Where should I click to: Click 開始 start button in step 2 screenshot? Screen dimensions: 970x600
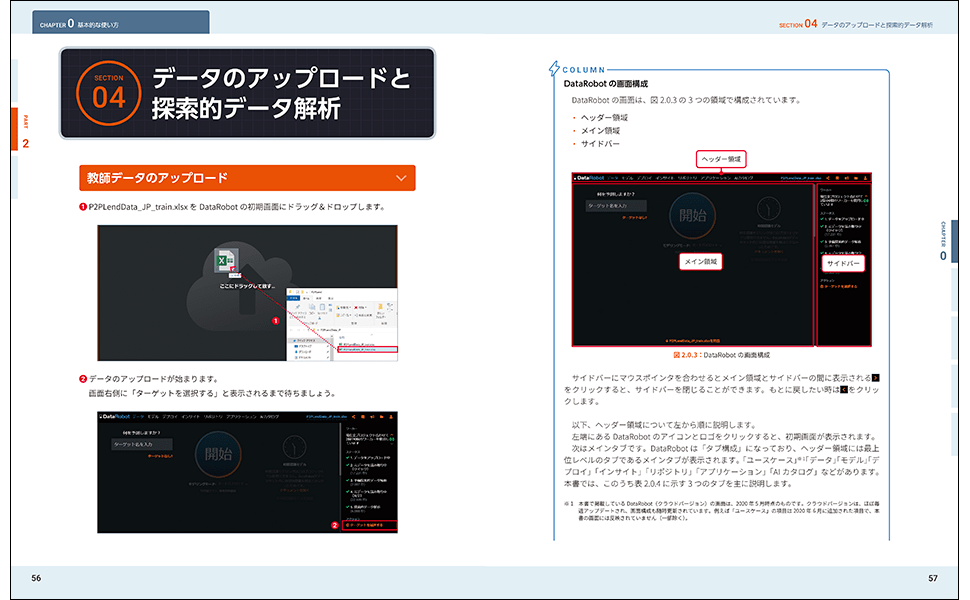coord(218,454)
